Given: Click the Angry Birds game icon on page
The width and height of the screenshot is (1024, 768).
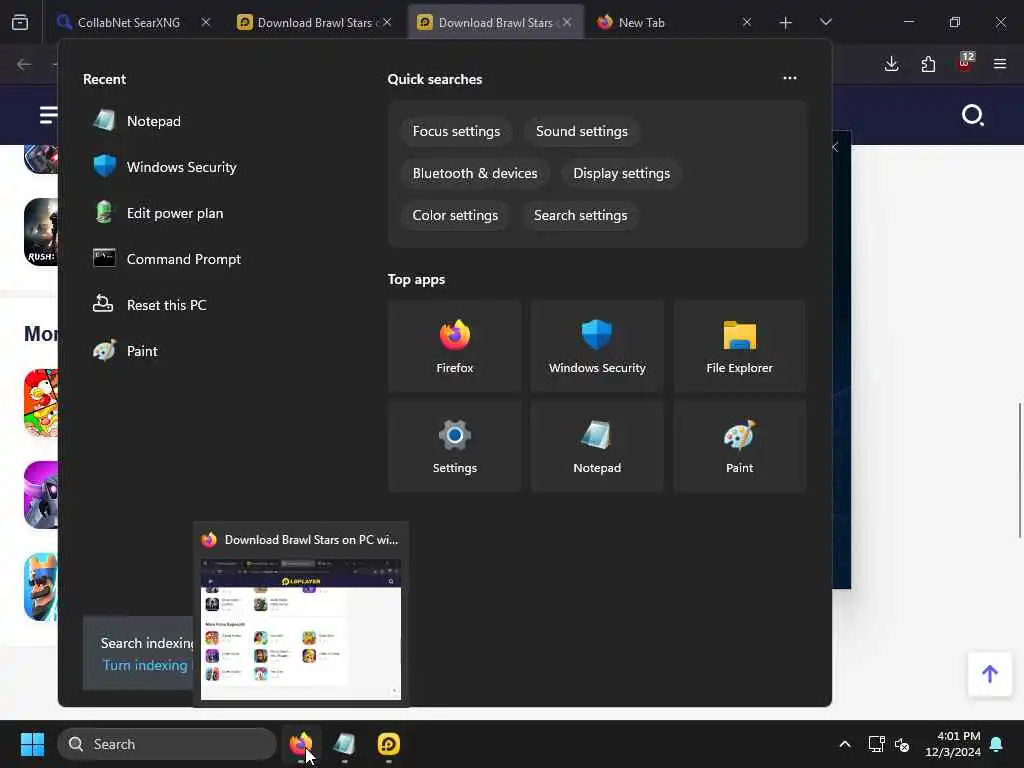Looking at the screenshot, I should click(41, 402).
